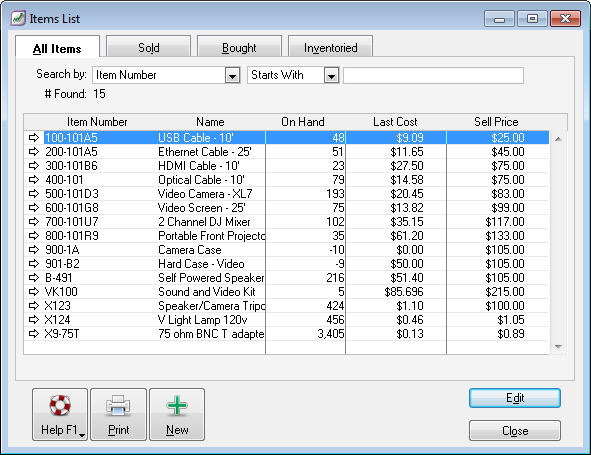Click the arrow icon for row VK100

[x=34, y=291]
